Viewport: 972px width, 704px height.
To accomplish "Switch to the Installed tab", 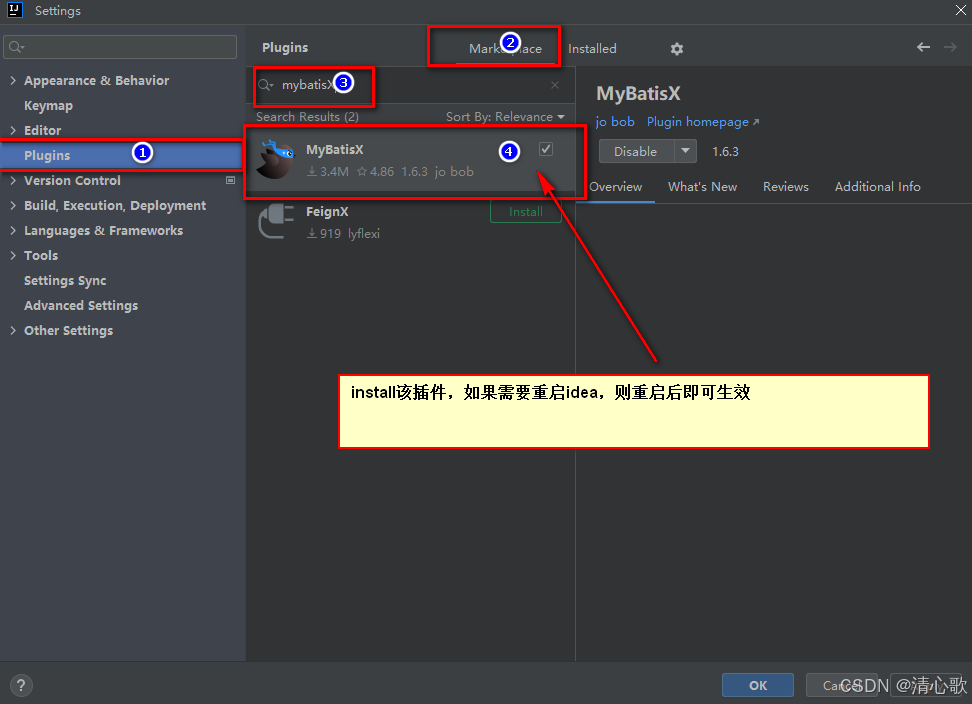I will coord(592,48).
